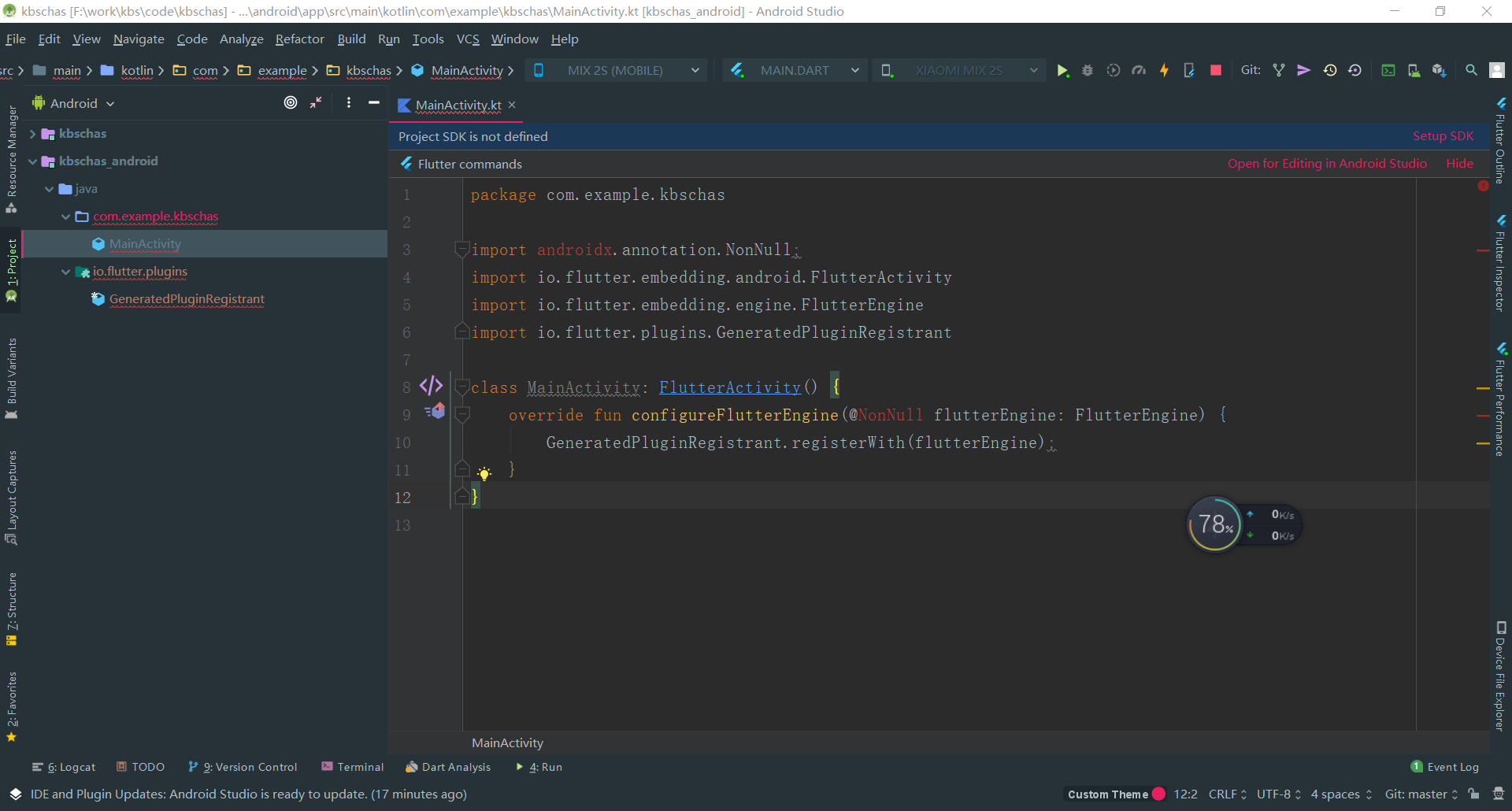
Task: Open SDK Manager icon
Action: tap(1440, 71)
